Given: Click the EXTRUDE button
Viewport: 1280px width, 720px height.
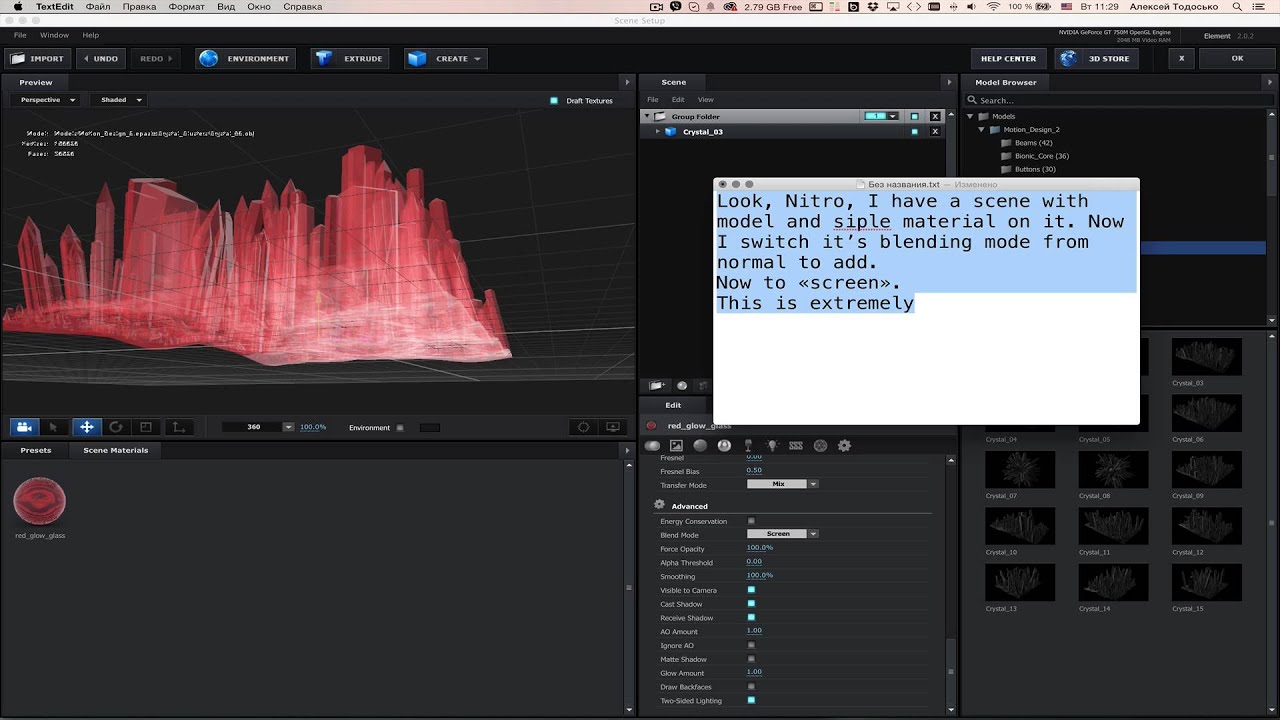Looking at the screenshot, I should coord(350,58).
